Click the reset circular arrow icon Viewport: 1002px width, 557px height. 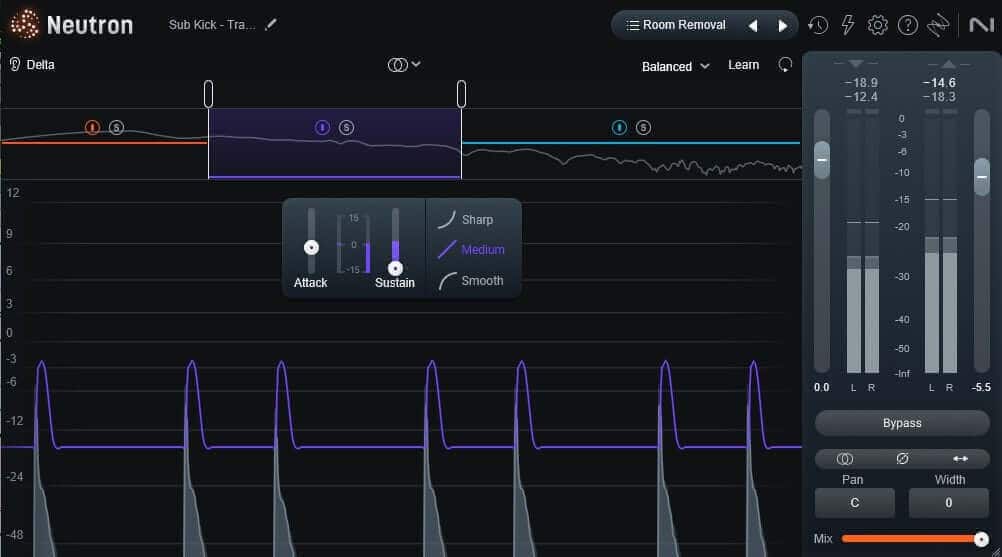pyautogui.click(x=785, y=65)
